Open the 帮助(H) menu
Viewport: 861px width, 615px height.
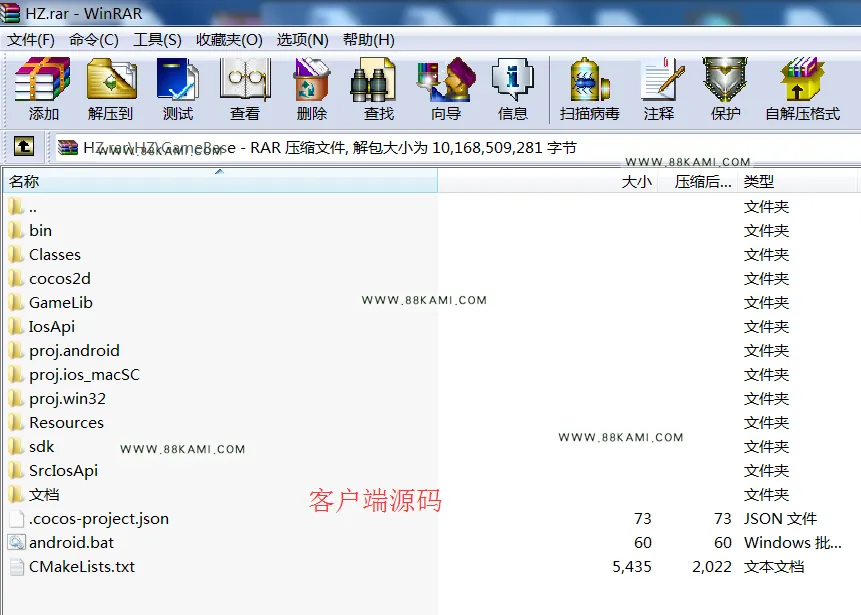(x=368, y=40)
